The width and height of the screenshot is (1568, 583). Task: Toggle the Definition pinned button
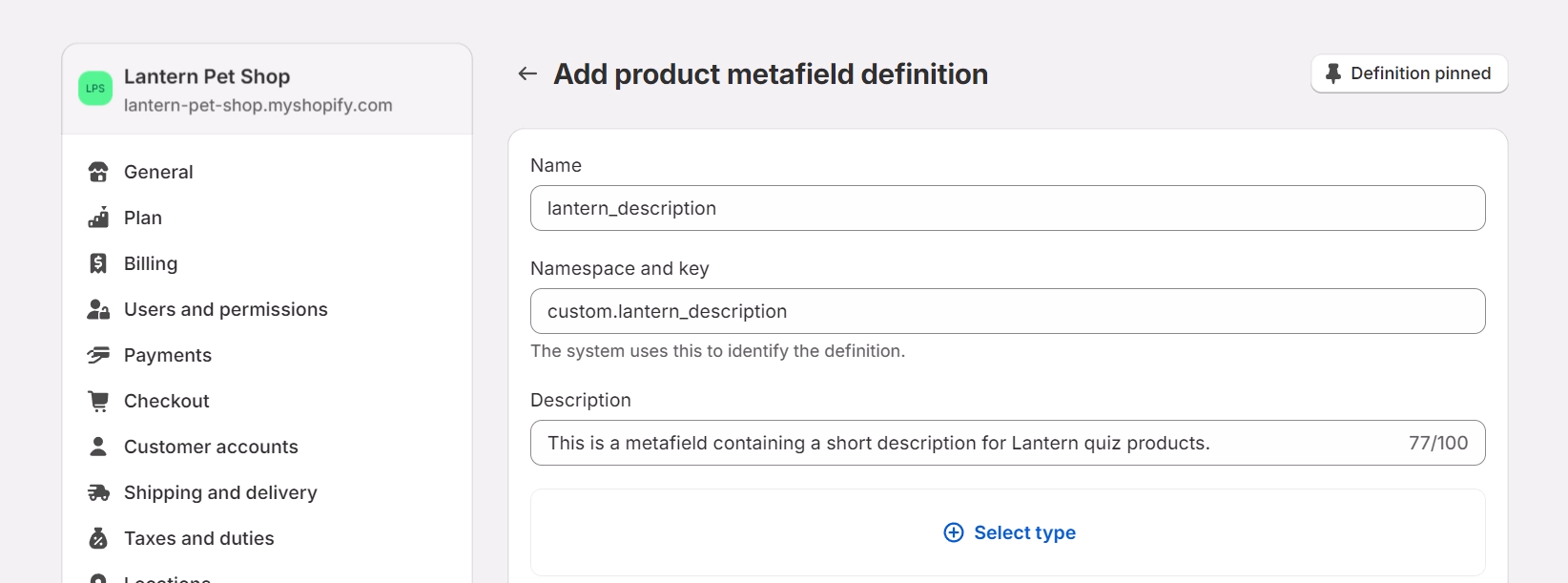tap(1410, 73)
